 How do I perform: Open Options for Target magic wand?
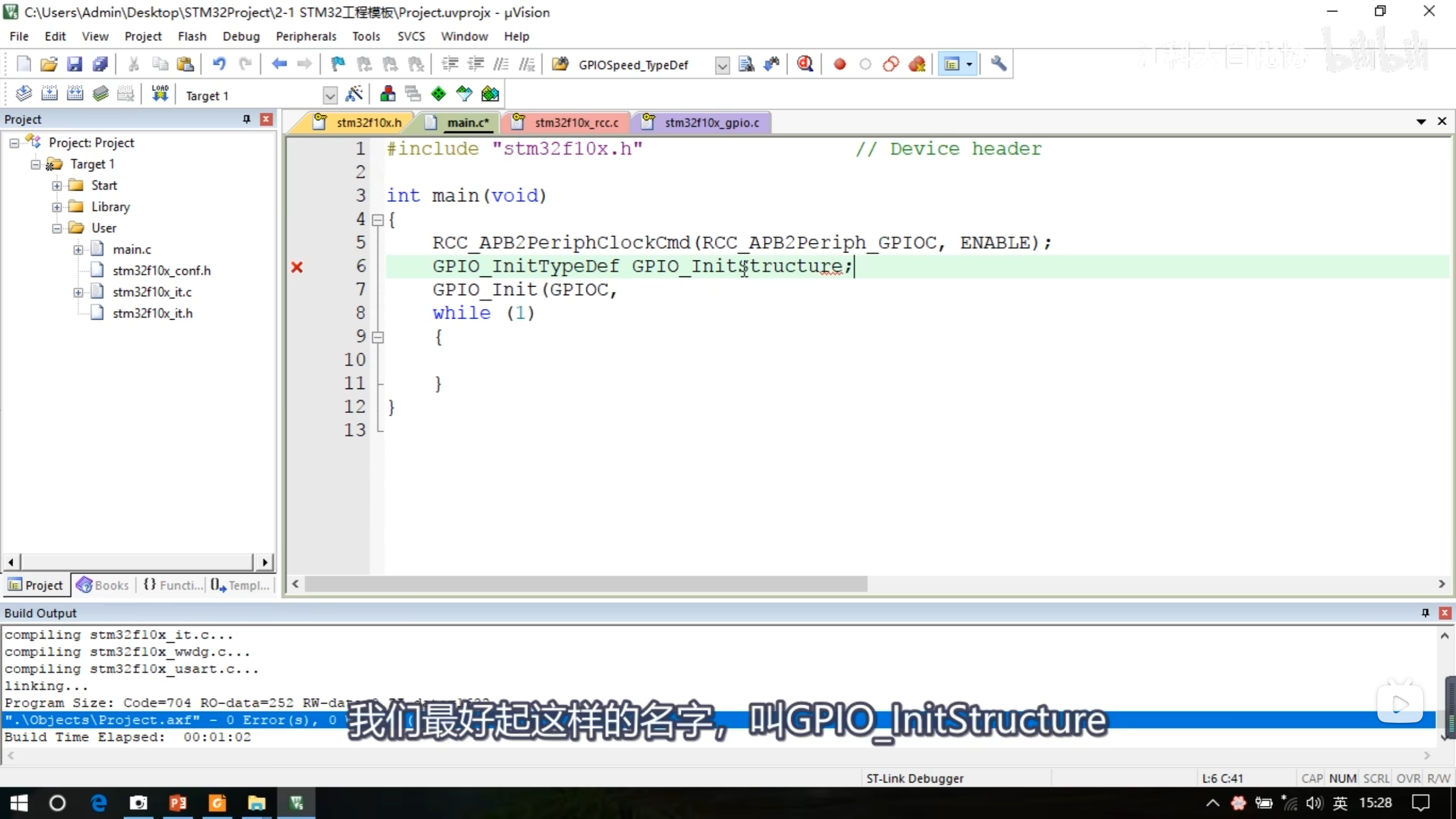click(354, 94)
